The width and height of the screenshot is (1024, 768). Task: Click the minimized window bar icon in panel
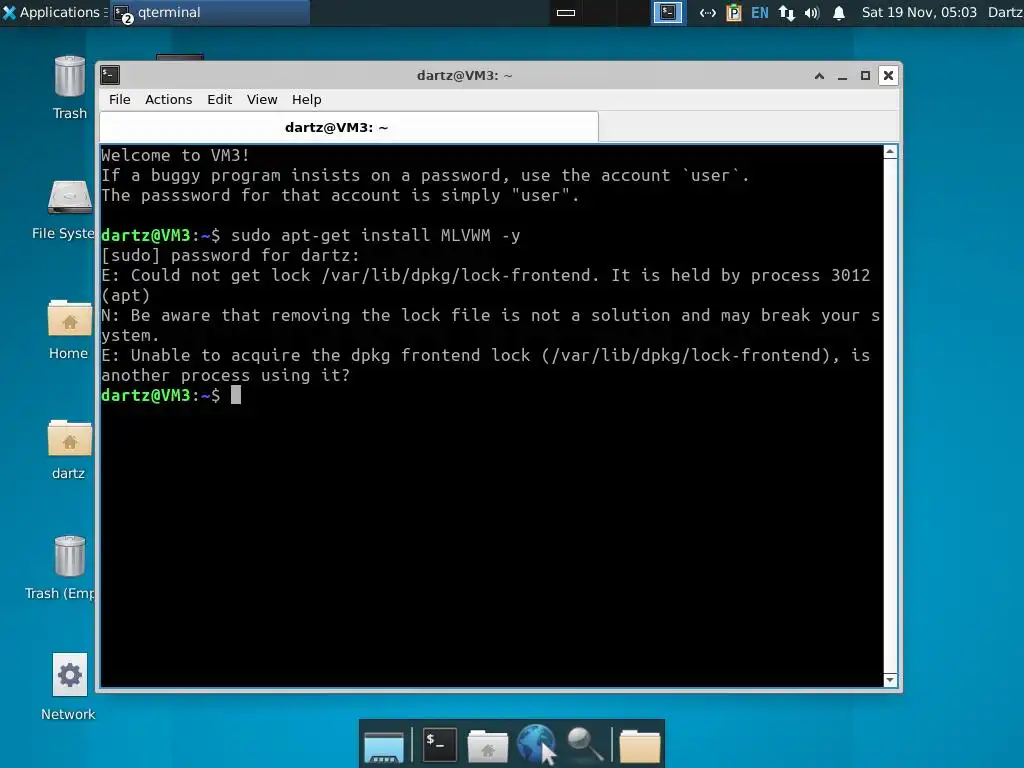(566, 12)
